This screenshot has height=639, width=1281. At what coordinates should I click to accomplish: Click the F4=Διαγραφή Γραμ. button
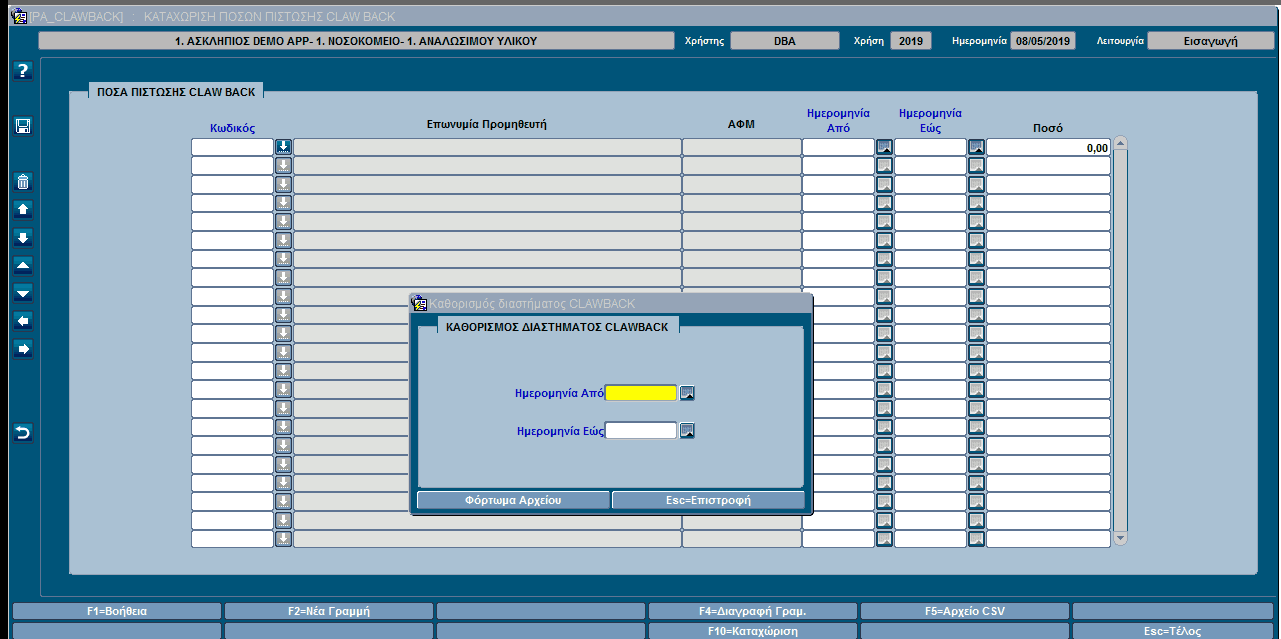click(753, 611)
